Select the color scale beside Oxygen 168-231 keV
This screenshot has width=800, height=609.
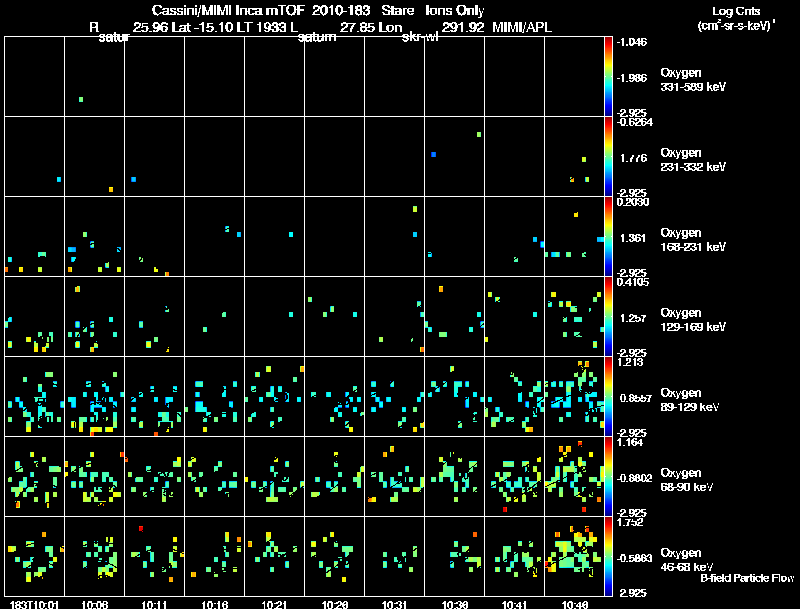611,236
